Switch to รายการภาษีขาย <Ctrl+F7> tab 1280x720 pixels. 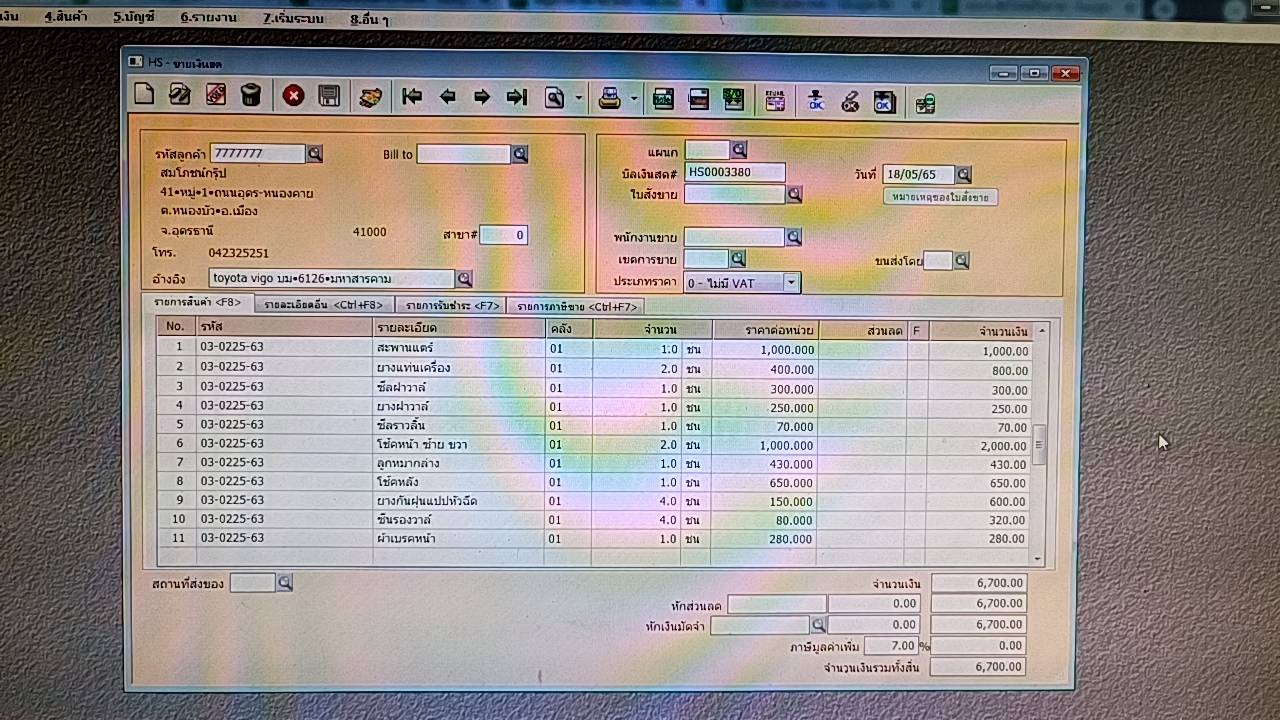coord(575,307)
